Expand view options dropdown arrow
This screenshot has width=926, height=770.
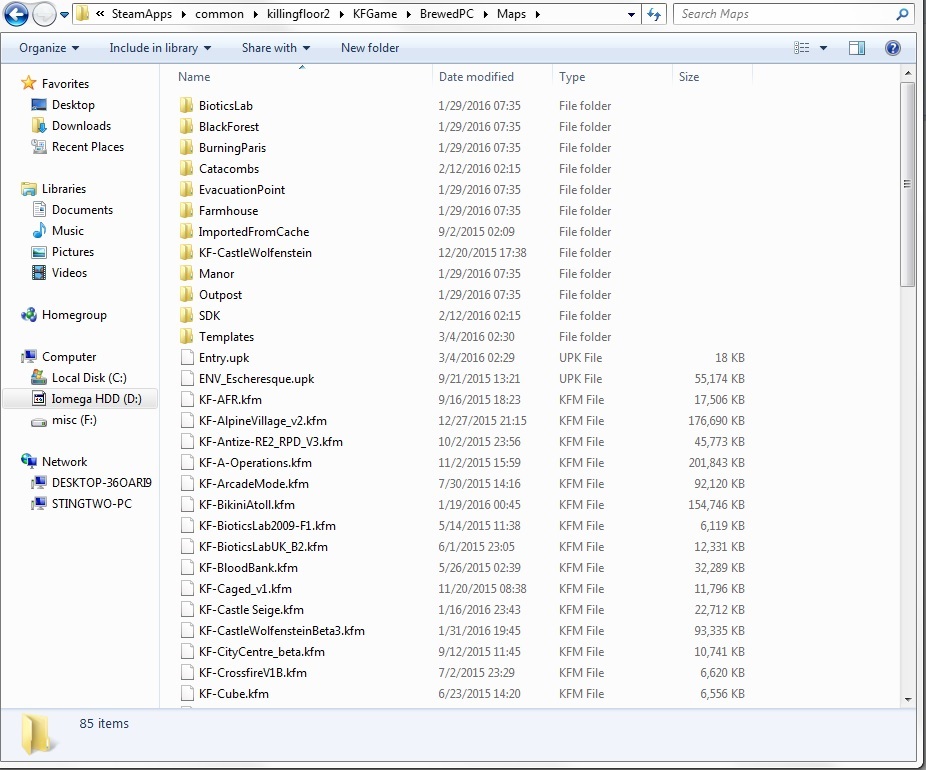tap(824, 48)
